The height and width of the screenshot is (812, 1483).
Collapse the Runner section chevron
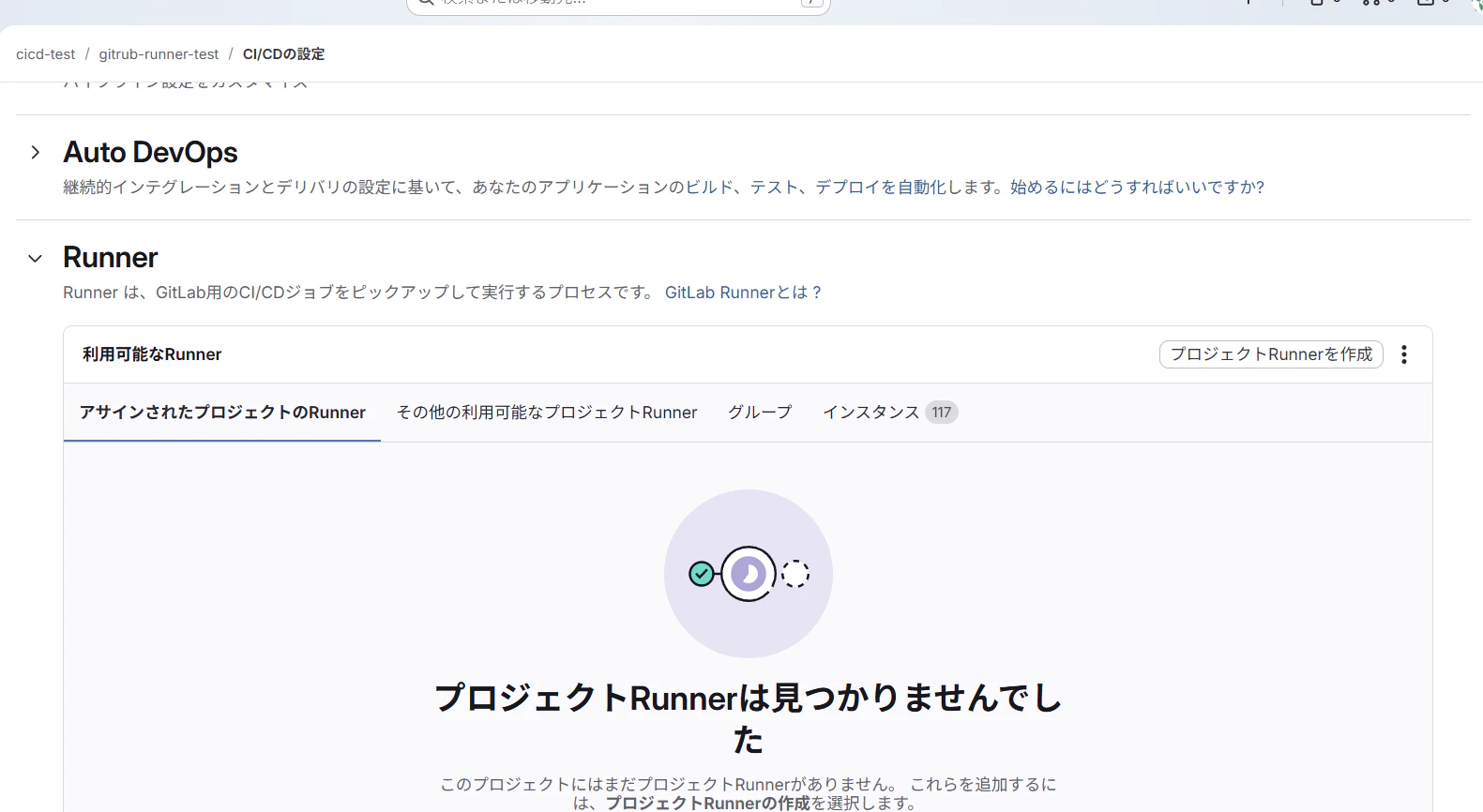tap(35, 258)
